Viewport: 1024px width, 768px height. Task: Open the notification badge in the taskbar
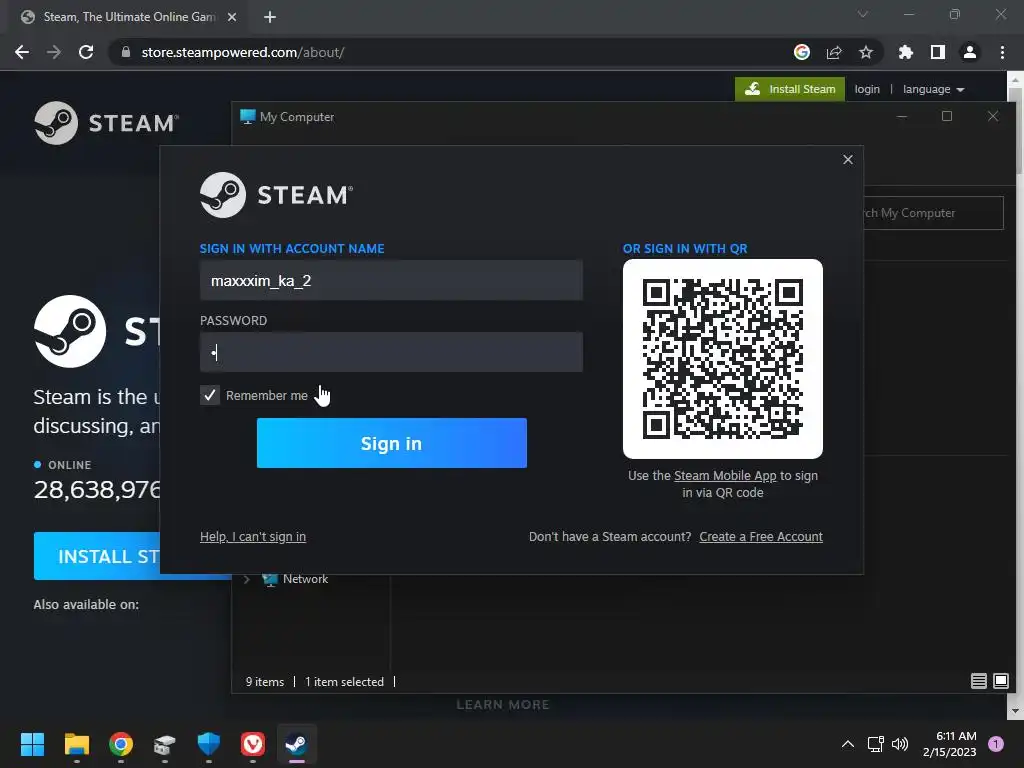point(996,744)
